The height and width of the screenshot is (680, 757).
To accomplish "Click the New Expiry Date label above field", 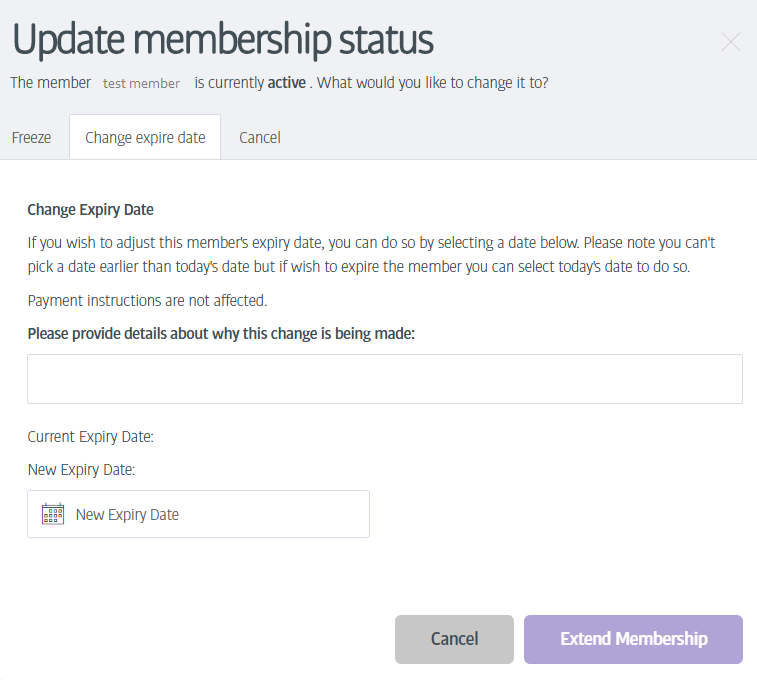I will click(81, 469).
